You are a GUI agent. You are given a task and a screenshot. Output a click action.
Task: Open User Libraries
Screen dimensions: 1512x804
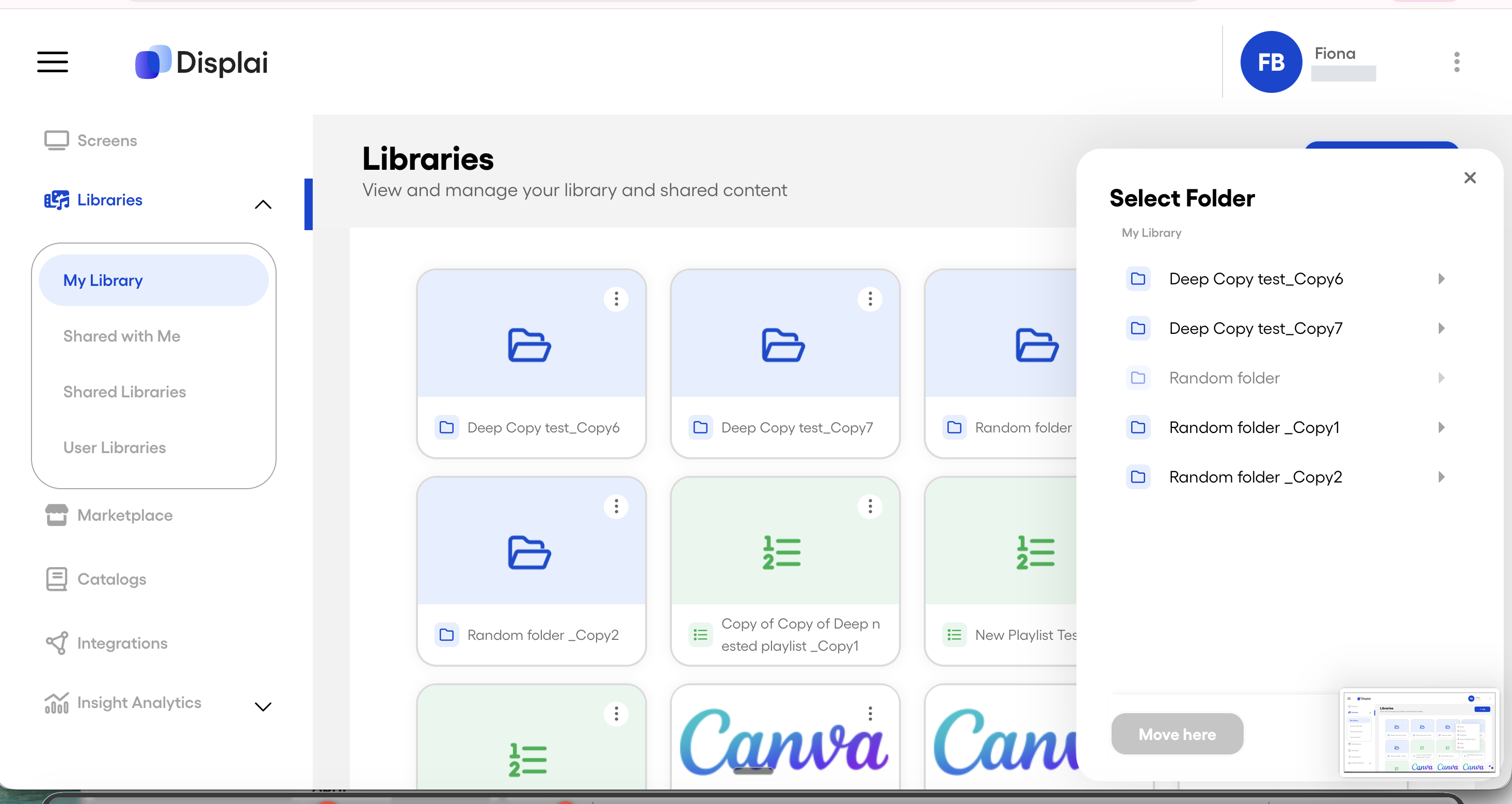pyautogui.click(x=115, y=447)
